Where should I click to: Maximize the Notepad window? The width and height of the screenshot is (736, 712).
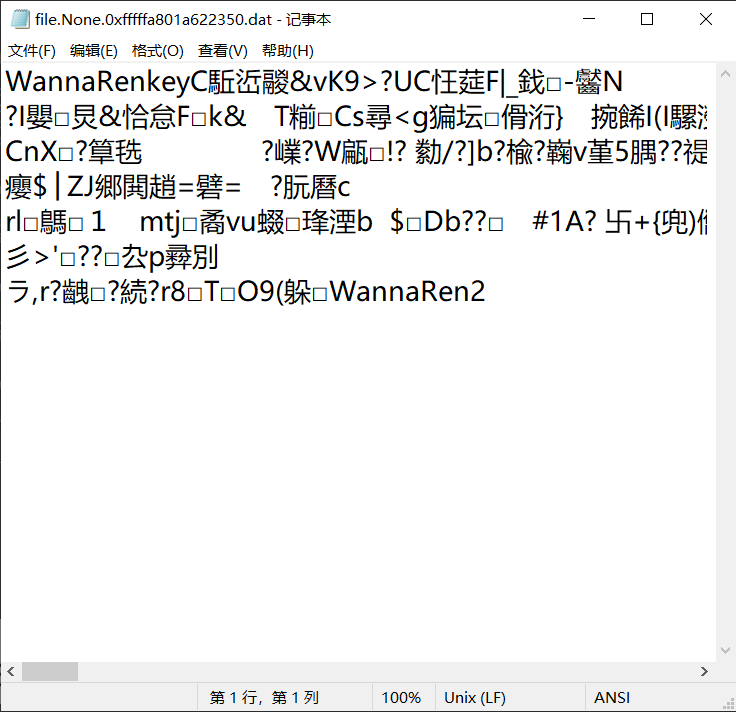tap(647, 19)
